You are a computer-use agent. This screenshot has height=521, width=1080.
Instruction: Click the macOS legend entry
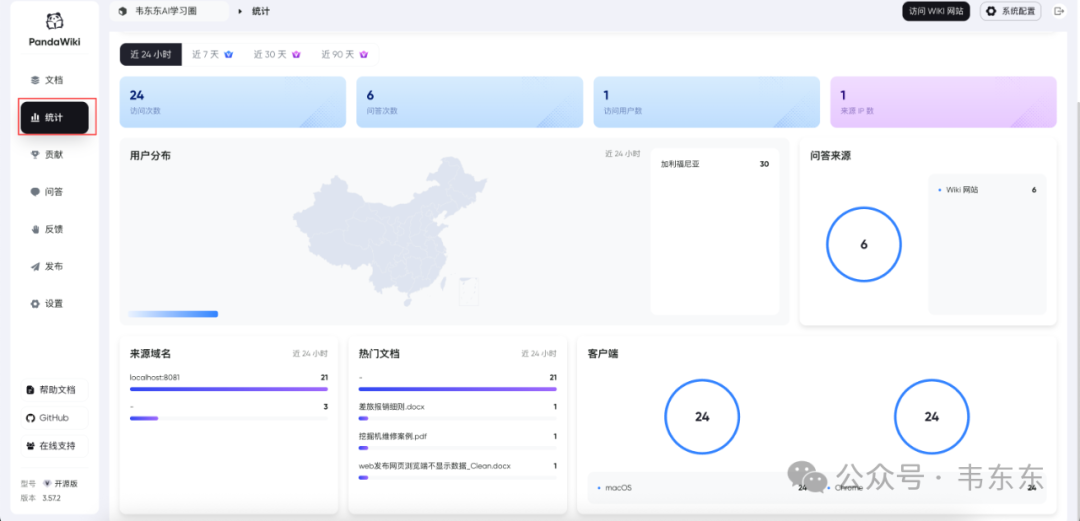[x=702, y=487]
